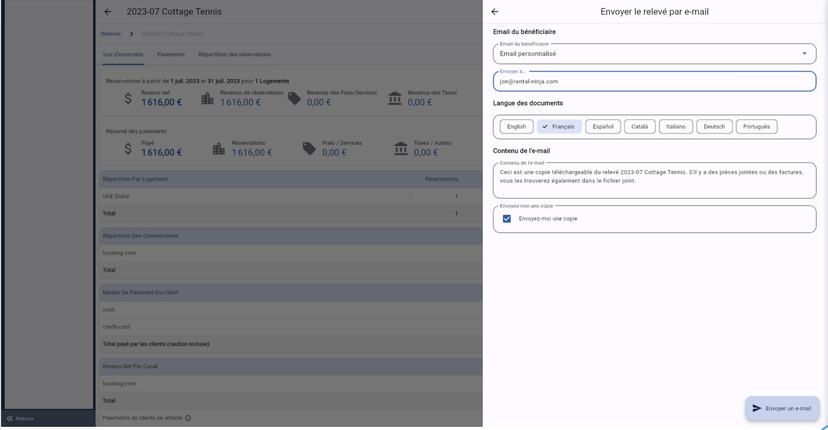The height and width of the screenshot is (430, 828).
Task: Click the dollar icon beside Revenu net
Action: tap(128, 98)
